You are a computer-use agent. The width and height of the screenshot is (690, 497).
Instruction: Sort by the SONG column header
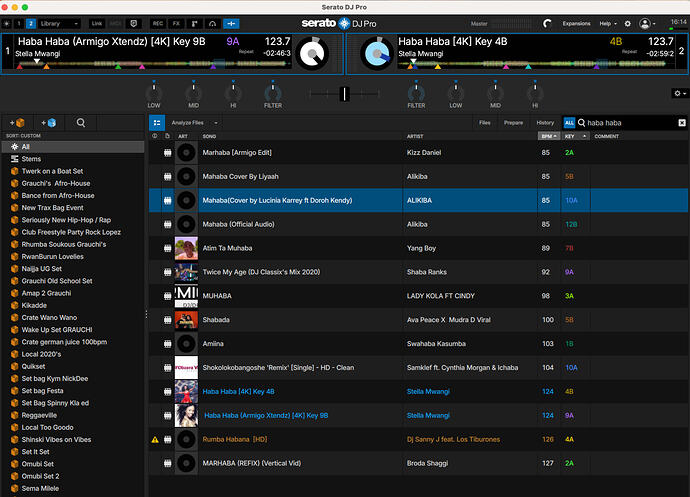[209, 136]
